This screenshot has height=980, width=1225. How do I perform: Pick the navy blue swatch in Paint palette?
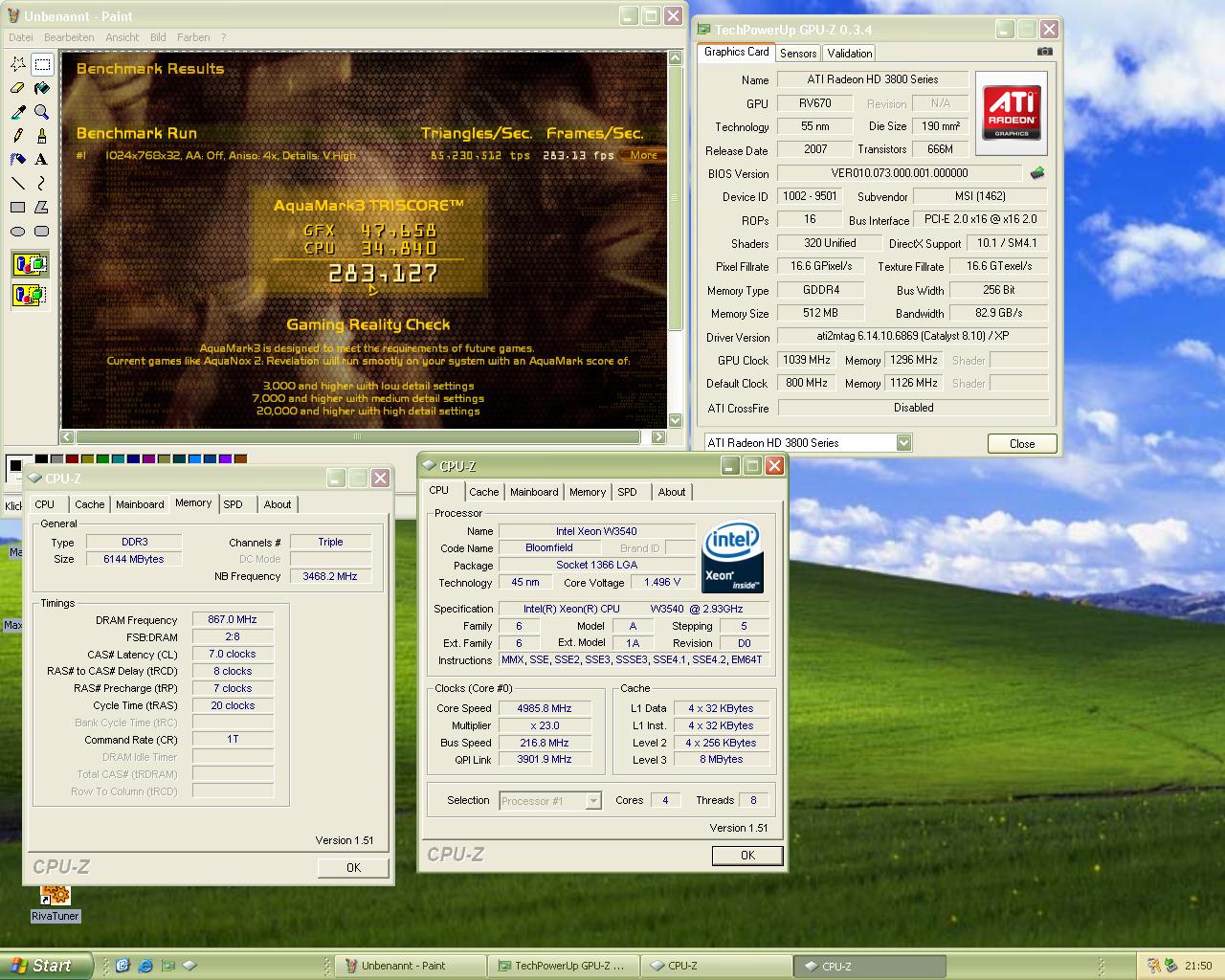(x=133, y=460)
